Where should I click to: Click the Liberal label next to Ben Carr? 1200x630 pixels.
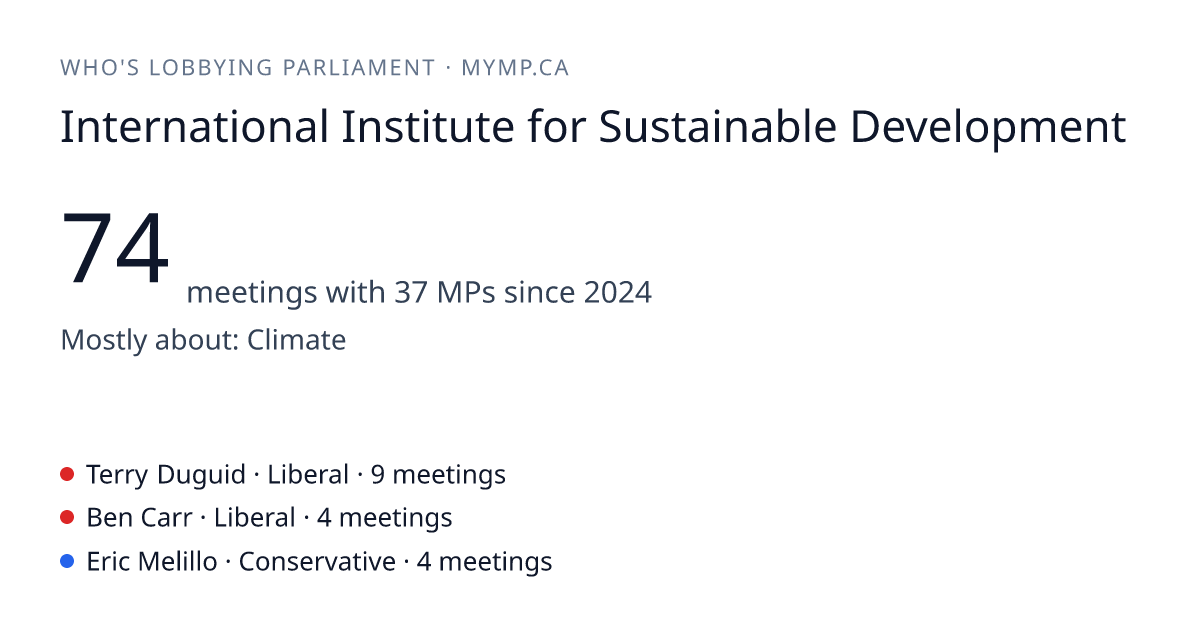point(254,518)
